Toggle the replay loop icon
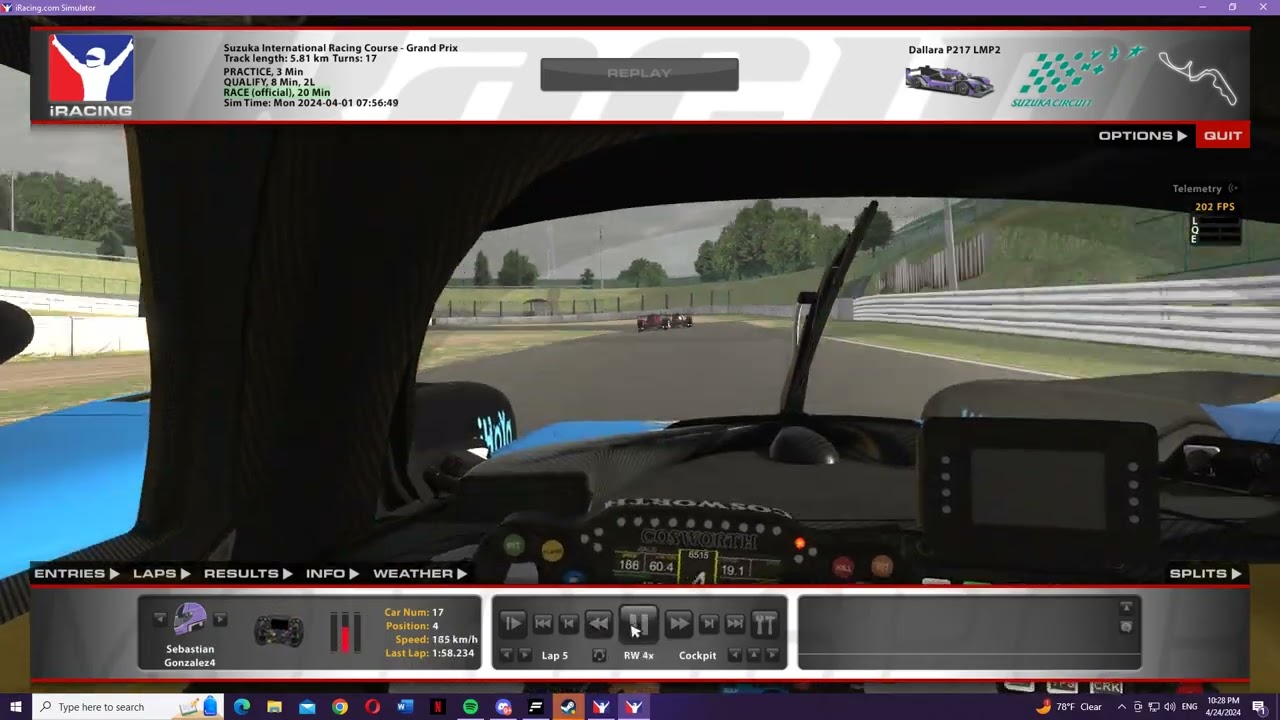Viewport: 1280px width, 720px height. pyautogui.click(x=599, y=655)
